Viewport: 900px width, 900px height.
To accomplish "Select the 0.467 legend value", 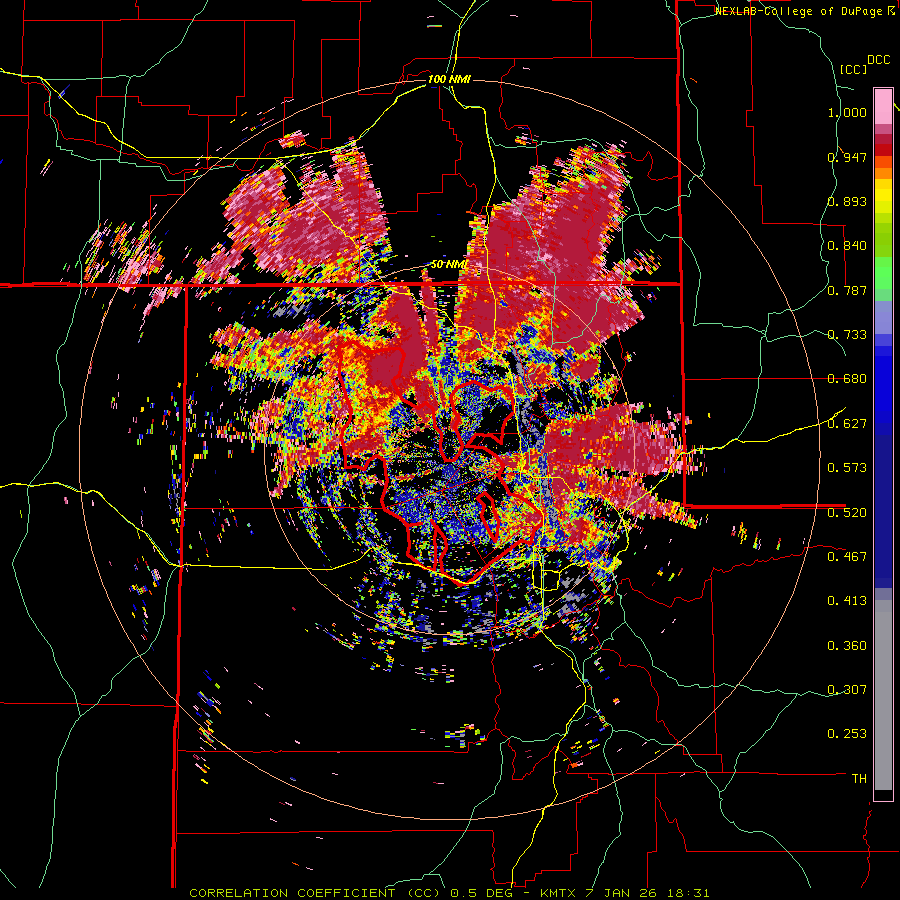I will (x=847, y=556).
